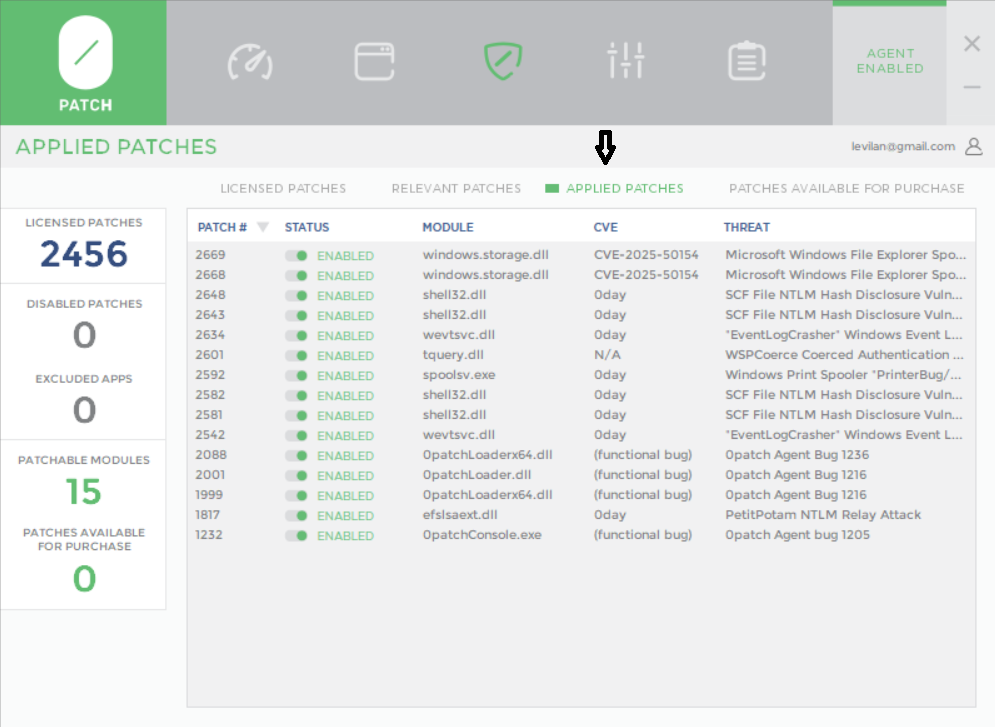Image resolution: width=995 pixels, height=727 pixels.
Task: Sort by the CVE column header
Action: point(605,227)
